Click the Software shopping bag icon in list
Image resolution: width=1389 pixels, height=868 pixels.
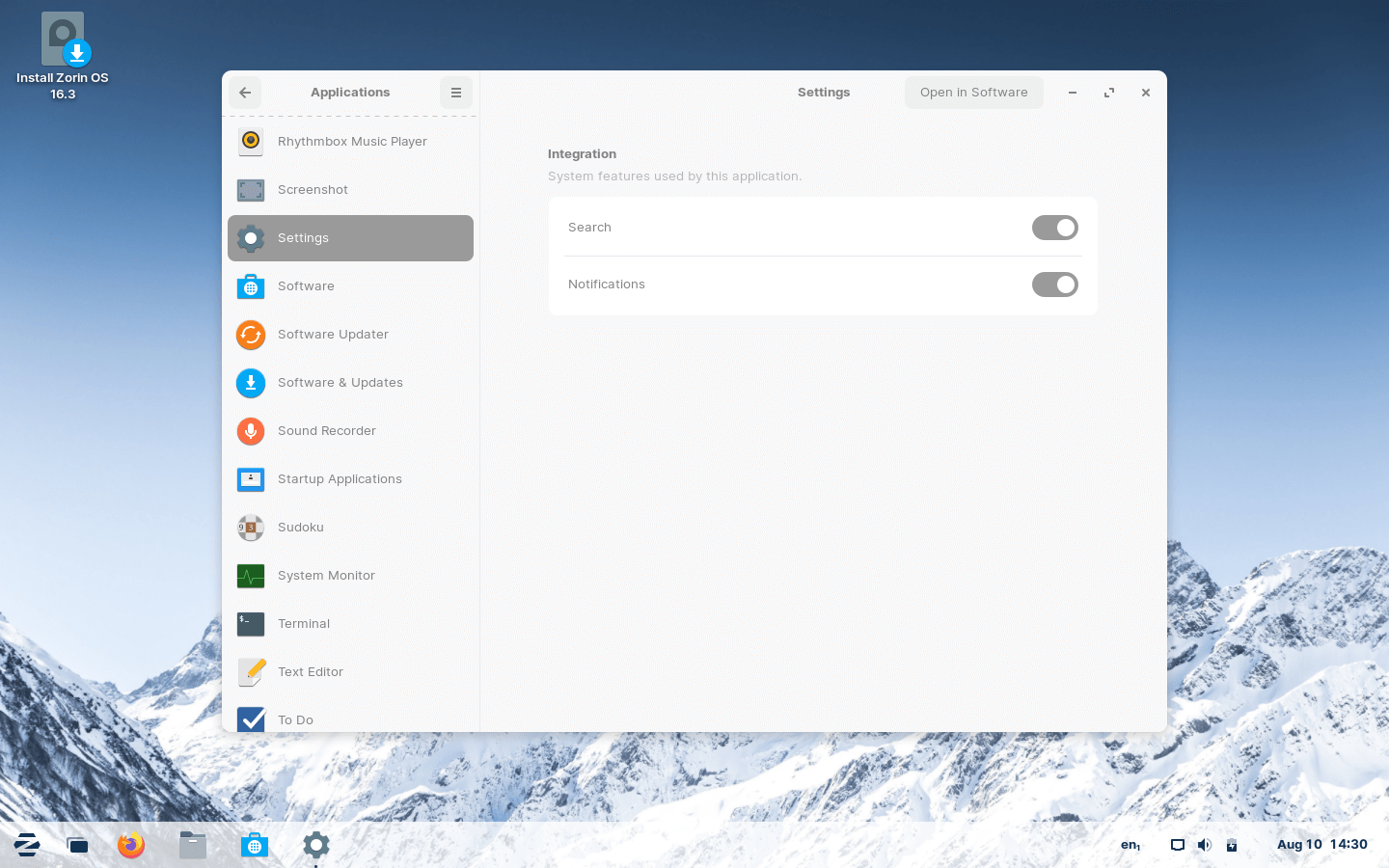point(251,286)
